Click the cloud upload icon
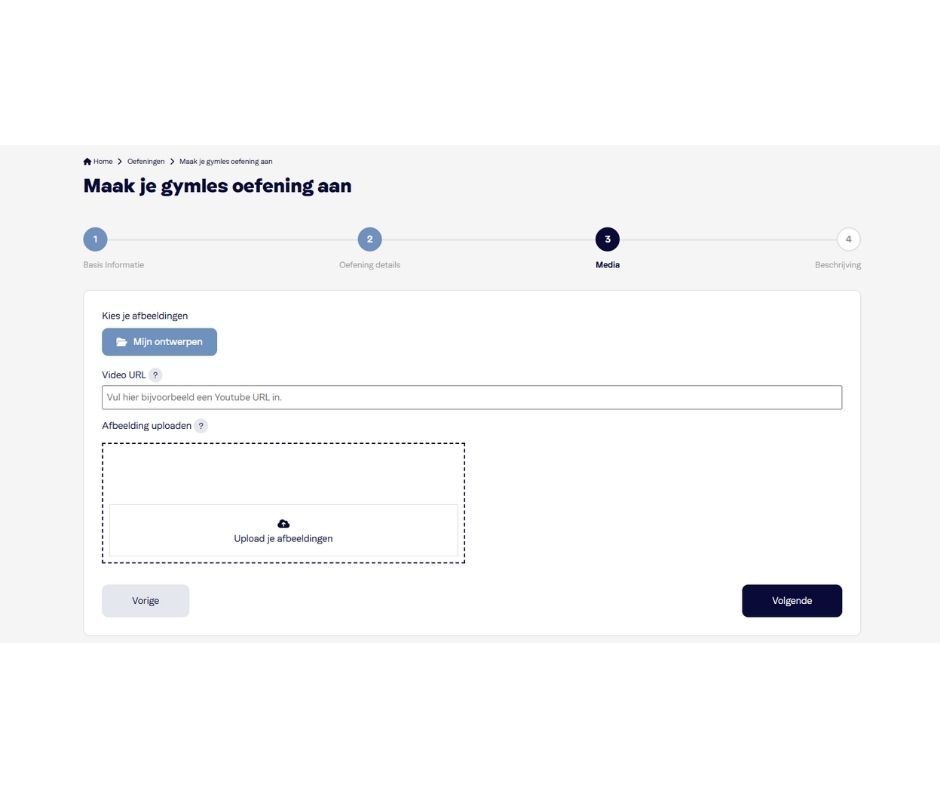Image resolution: width=940 pixels, height=788 pixels. pyautogui.click(x=284, y=524)
